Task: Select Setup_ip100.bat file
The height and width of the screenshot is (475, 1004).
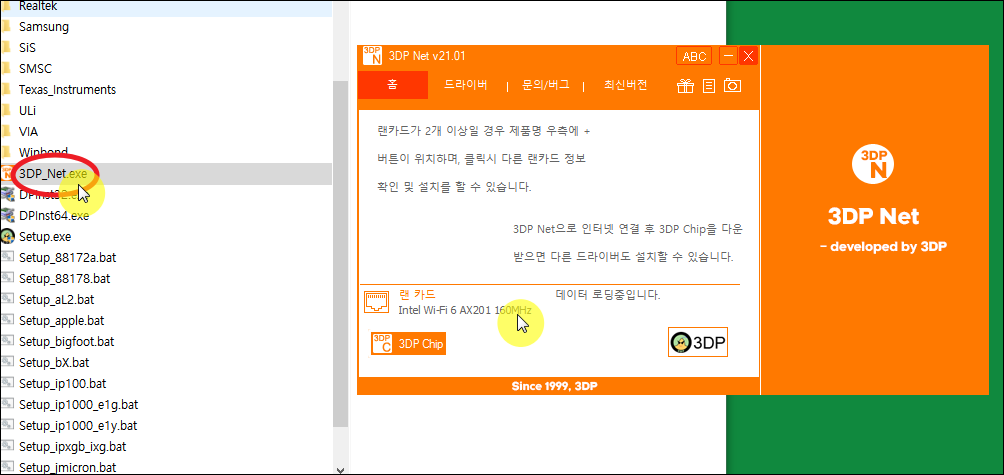Action: [x=62, y=383]
